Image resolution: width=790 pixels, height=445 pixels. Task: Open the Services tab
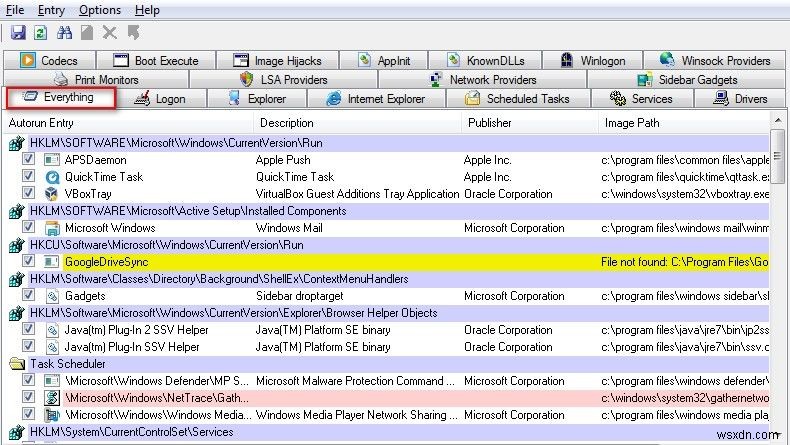click(x=641, y=99)
